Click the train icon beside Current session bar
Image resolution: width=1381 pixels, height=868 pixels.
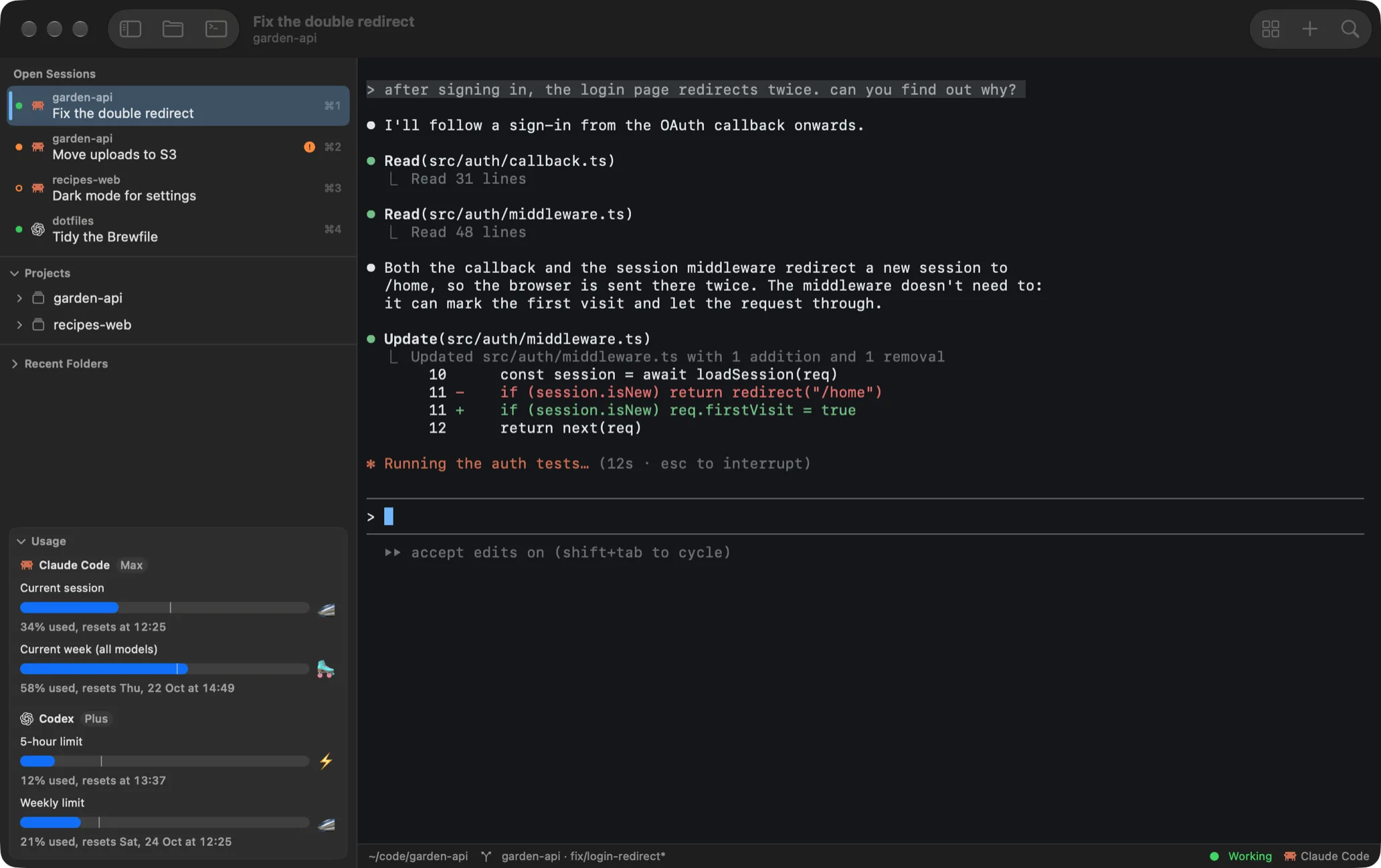[326, 609]
